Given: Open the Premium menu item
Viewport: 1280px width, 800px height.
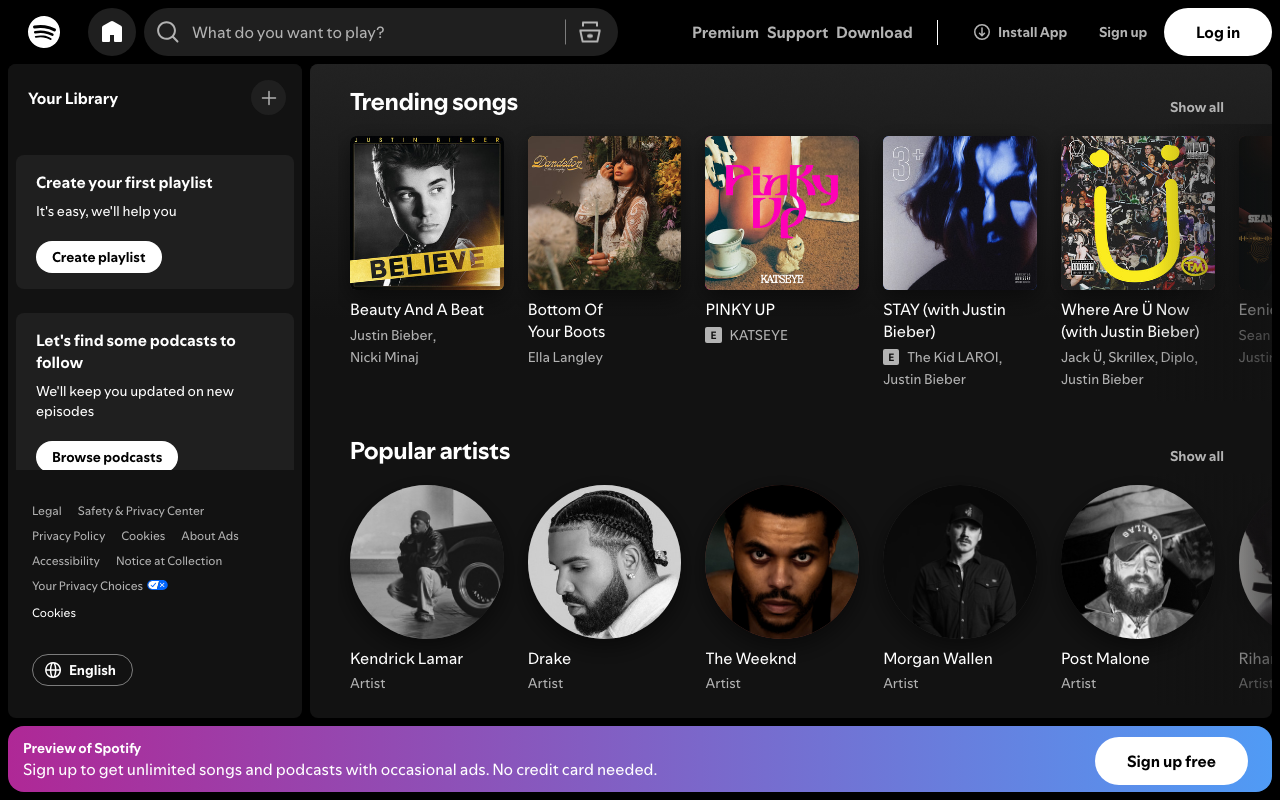Looking at the screenshot, I should (x=725, y=31).
